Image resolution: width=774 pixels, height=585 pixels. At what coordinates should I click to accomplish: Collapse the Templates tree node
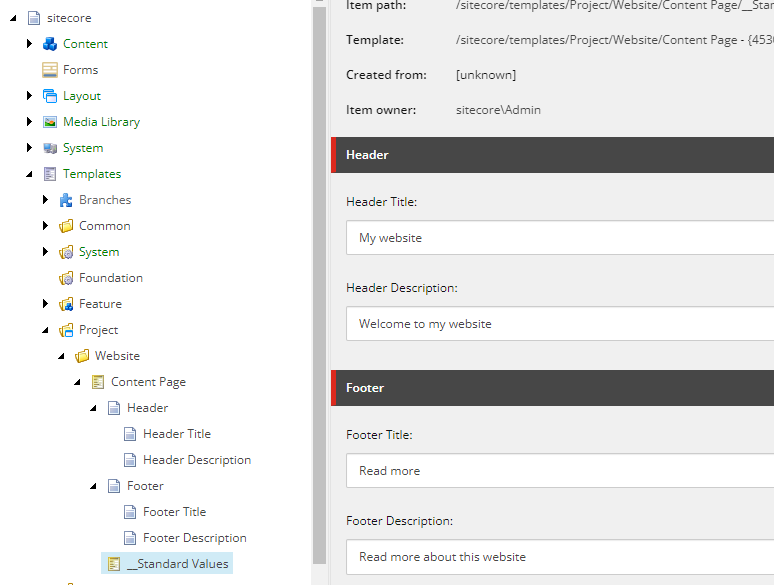point(30,174)
